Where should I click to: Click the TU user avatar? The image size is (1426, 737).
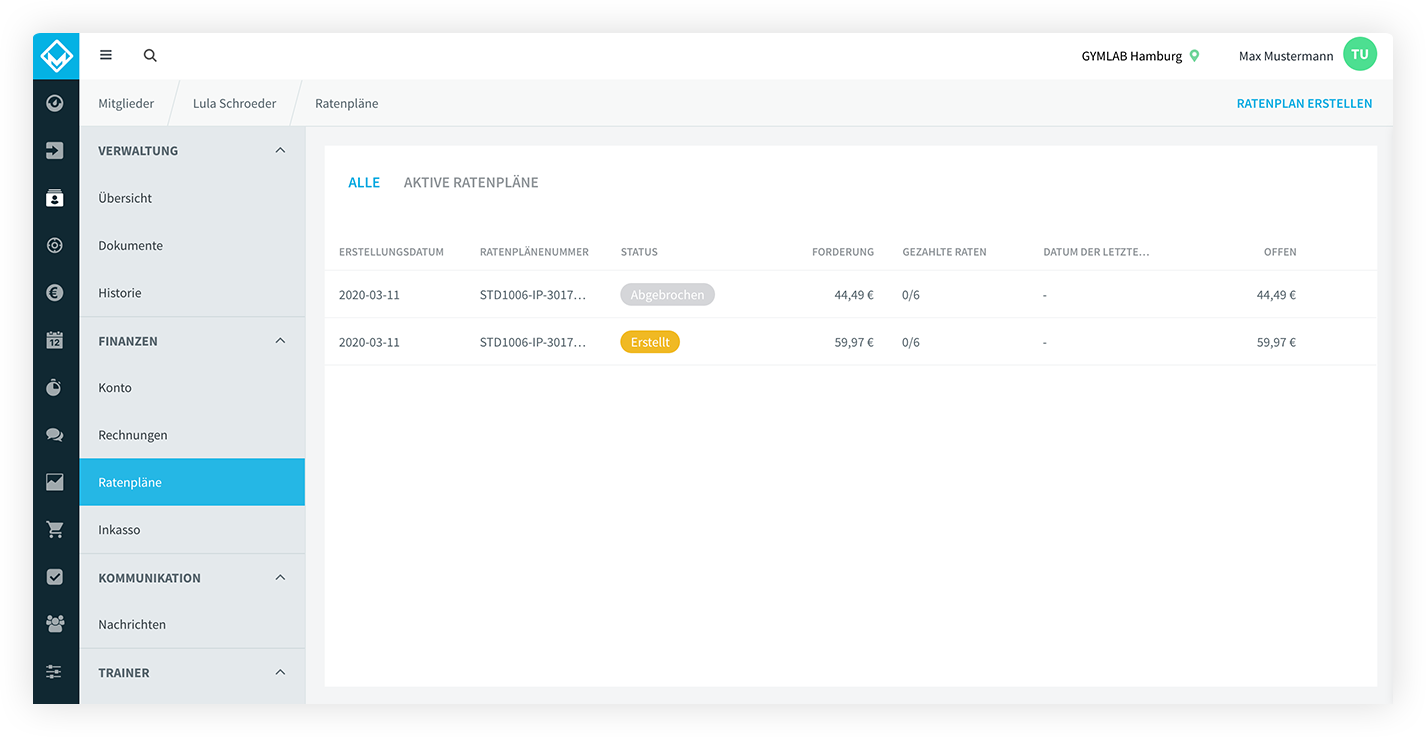(1360, 55)
